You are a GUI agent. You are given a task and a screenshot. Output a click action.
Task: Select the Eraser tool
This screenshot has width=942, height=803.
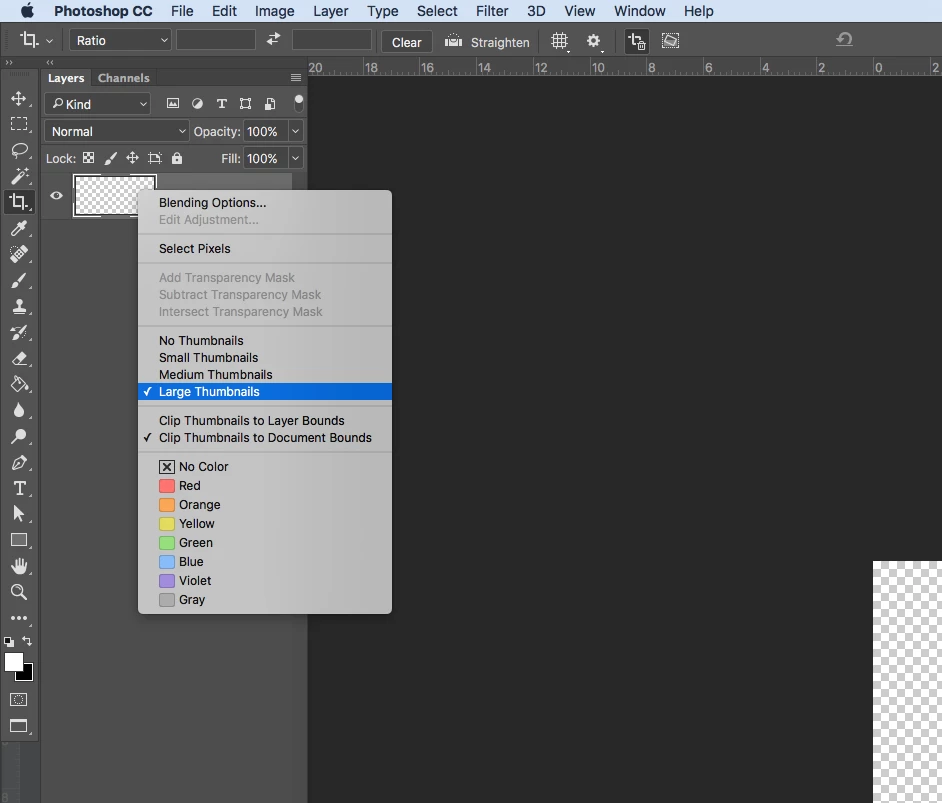click(19, 359)
